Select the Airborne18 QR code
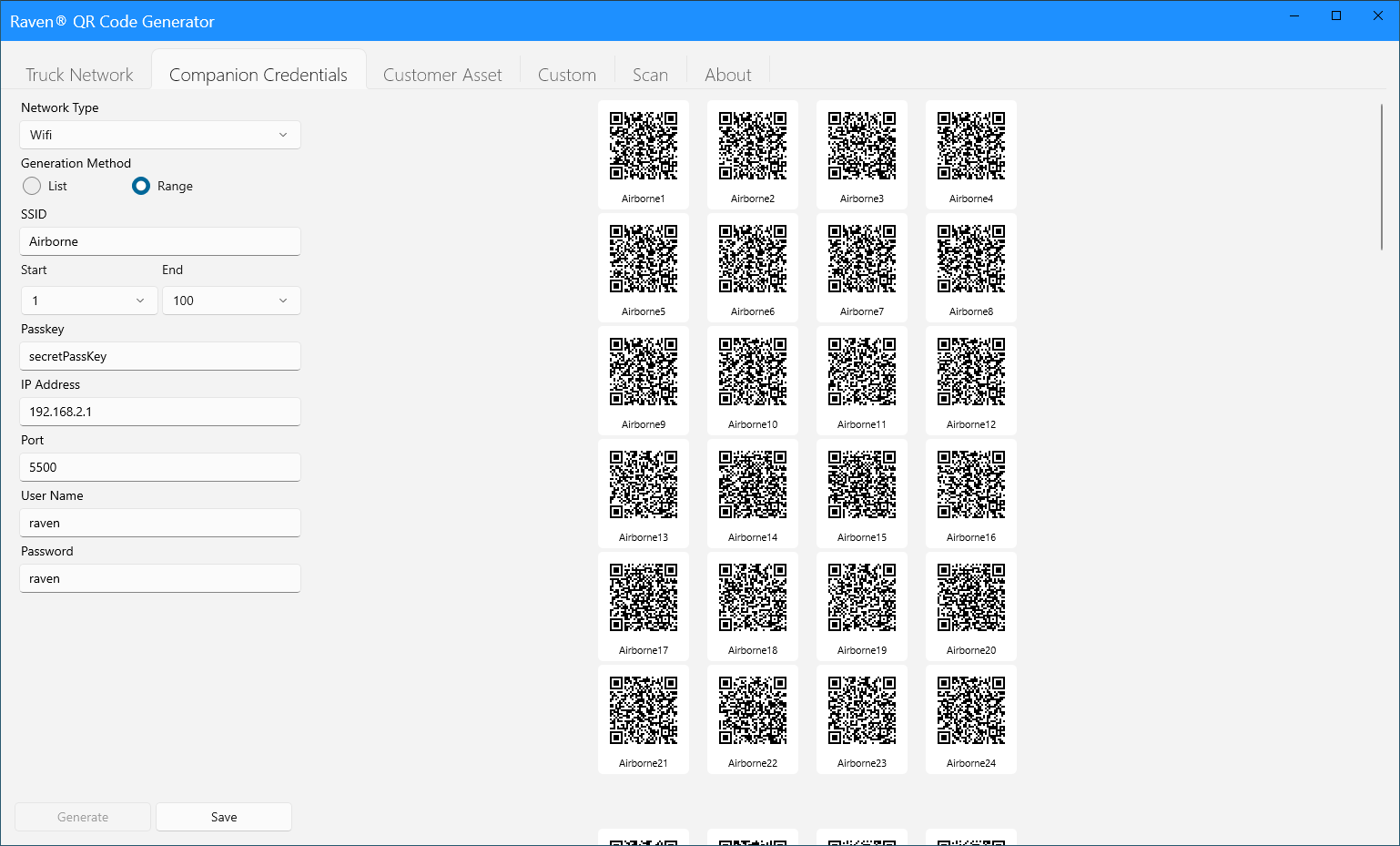Viewport: 1400px width, 846px height. pos(753,606)
